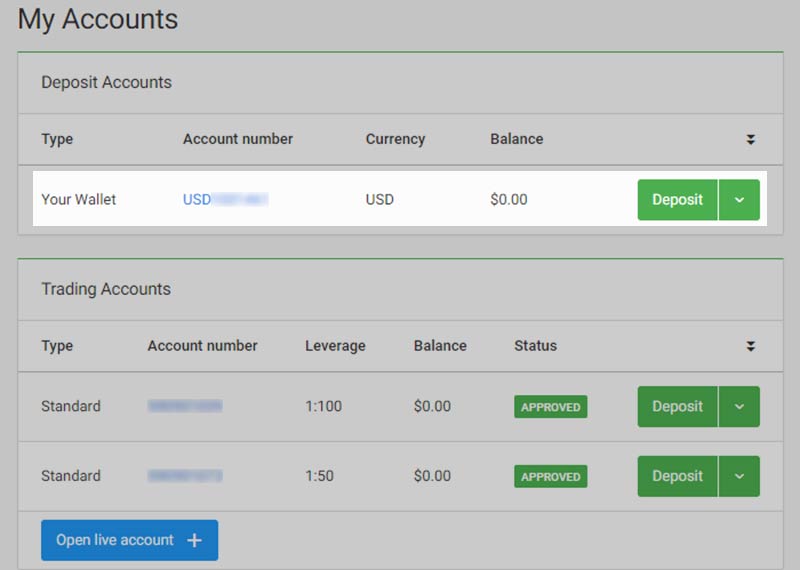Select the Leverage column header
Image resolution: width=800 pixels, height=570 pixels.
[335, 346]
